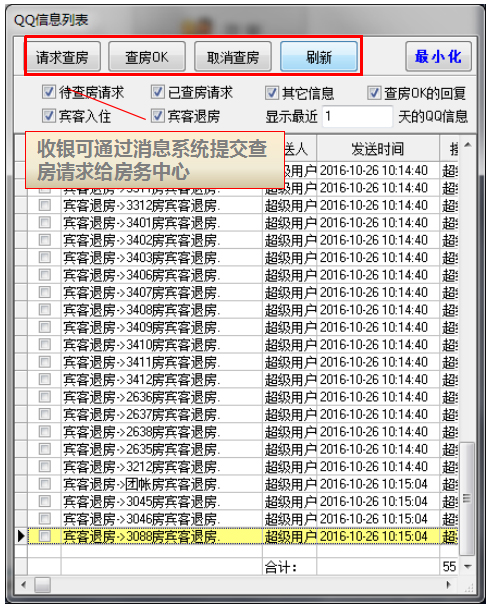Image resolution: width=495 pixels, height=611 pixels.
Task: Toggle the 宾客入住 checkbox
Action: (x=48, y=116)
